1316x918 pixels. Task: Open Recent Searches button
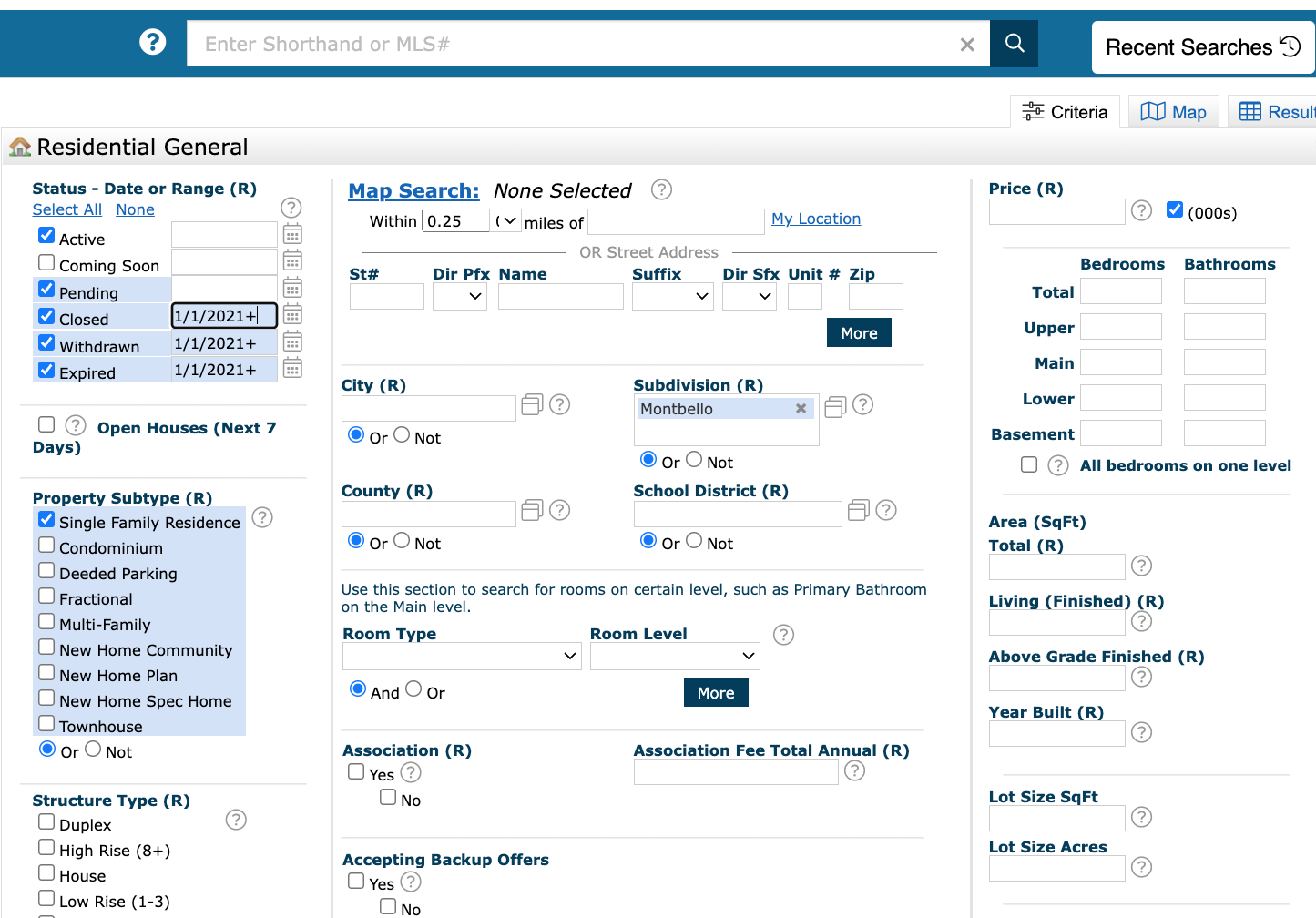point(1202,47)
